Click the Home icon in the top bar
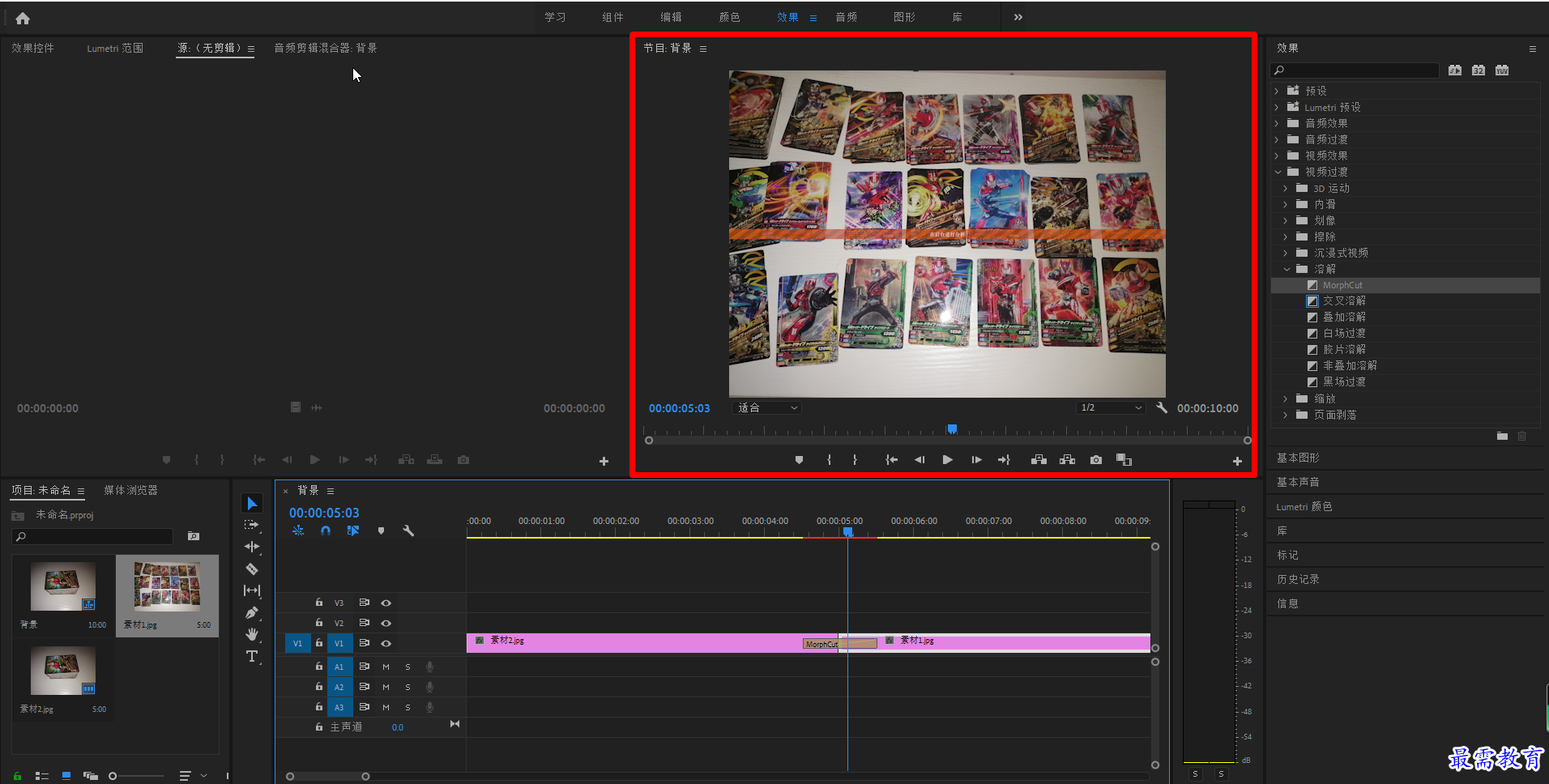 tap(23, 18)
